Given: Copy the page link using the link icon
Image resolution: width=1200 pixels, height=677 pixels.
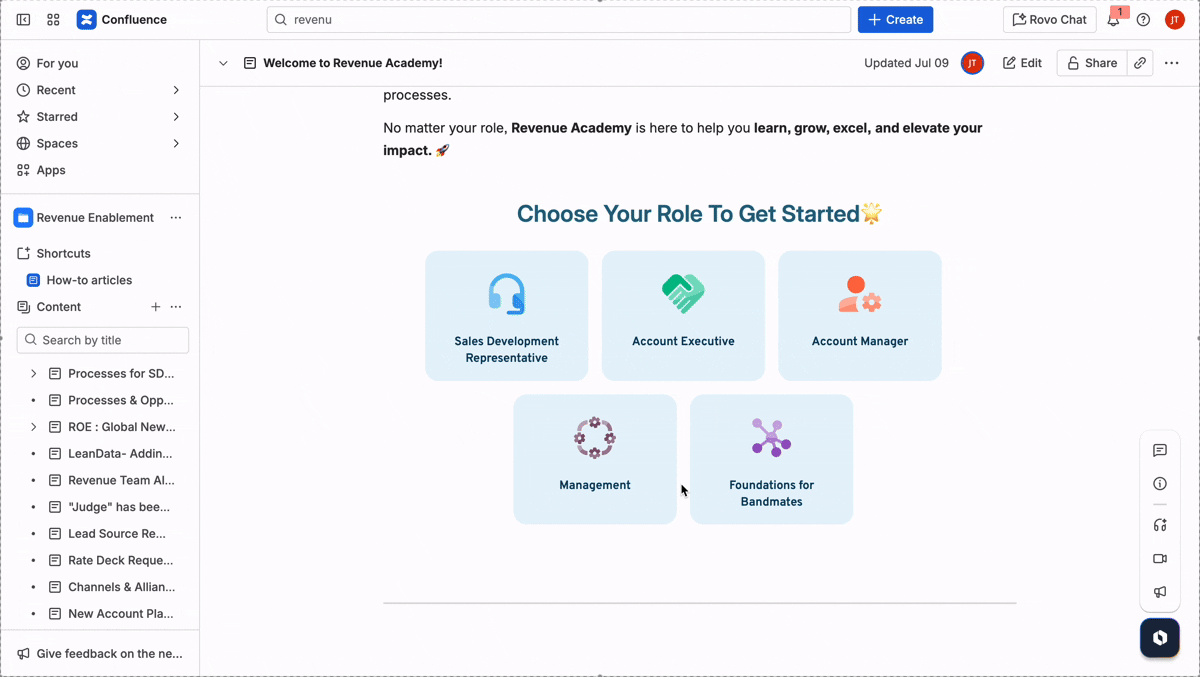Looking at the screenshot, I should click(1140, 63).
